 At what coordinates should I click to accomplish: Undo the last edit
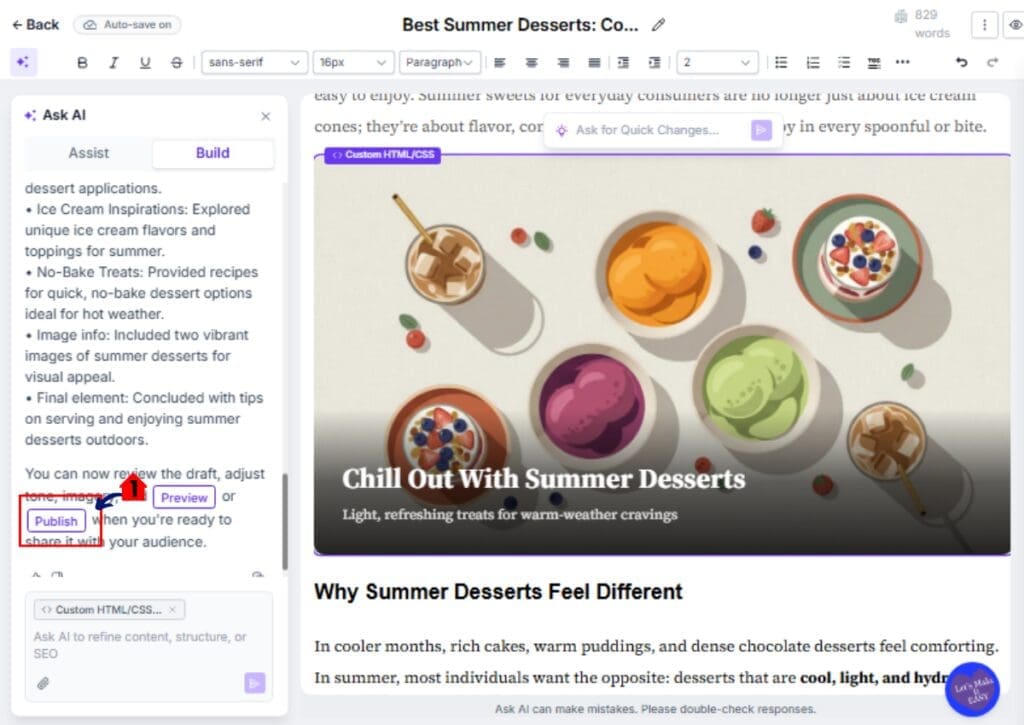961,62
